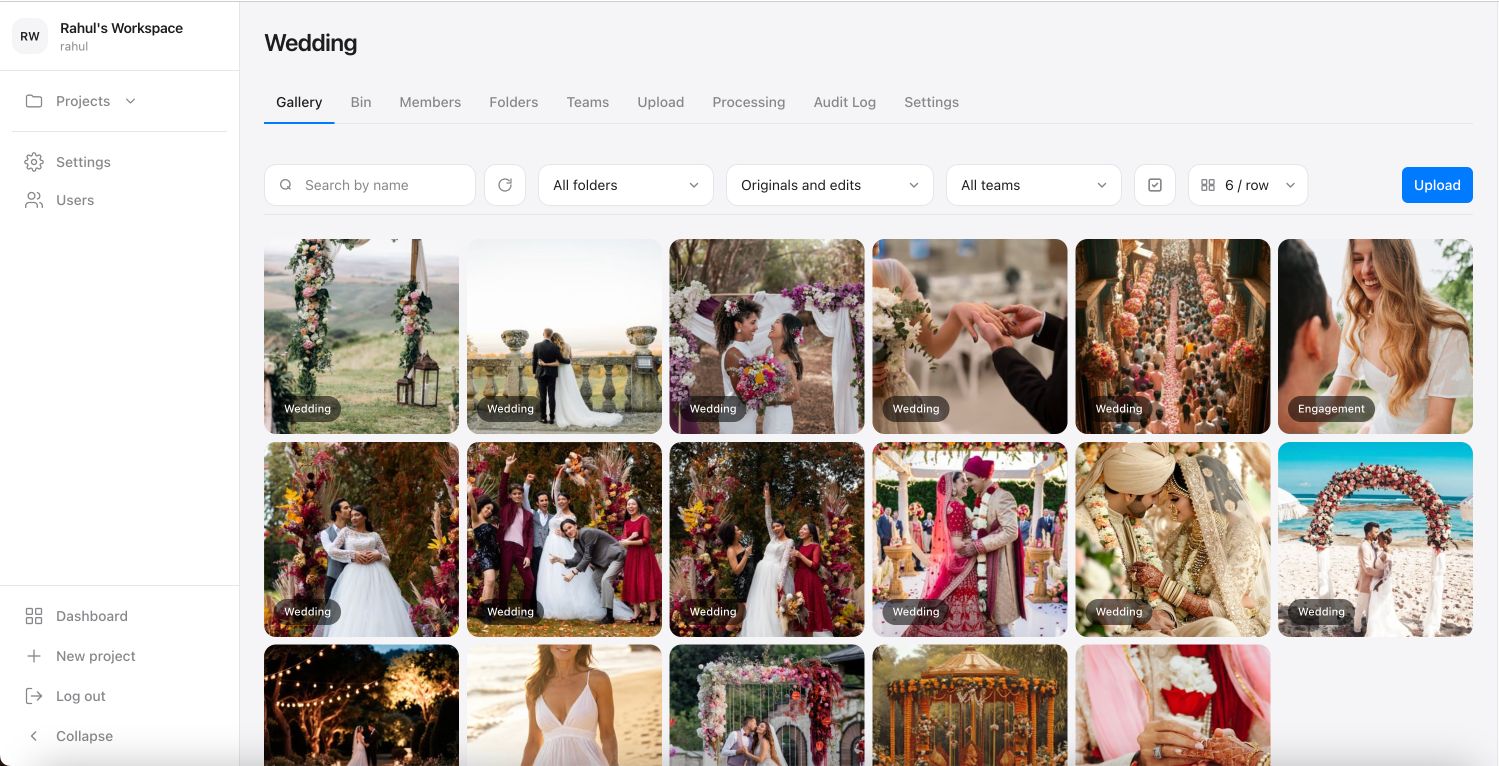Open the Folders tab
The image size is (1499, 766).
(x=514, y=102)
